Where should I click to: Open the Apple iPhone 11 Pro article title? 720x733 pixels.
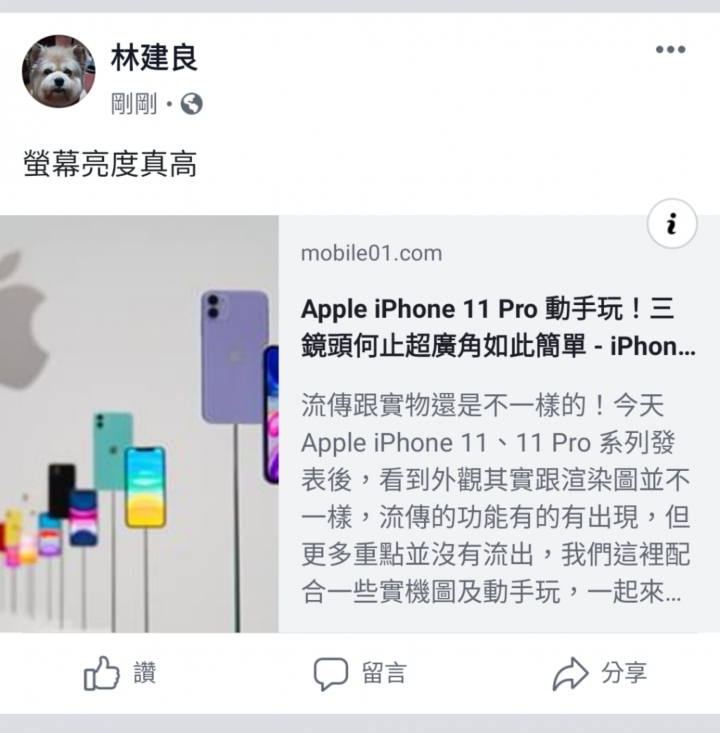(498, 328)
